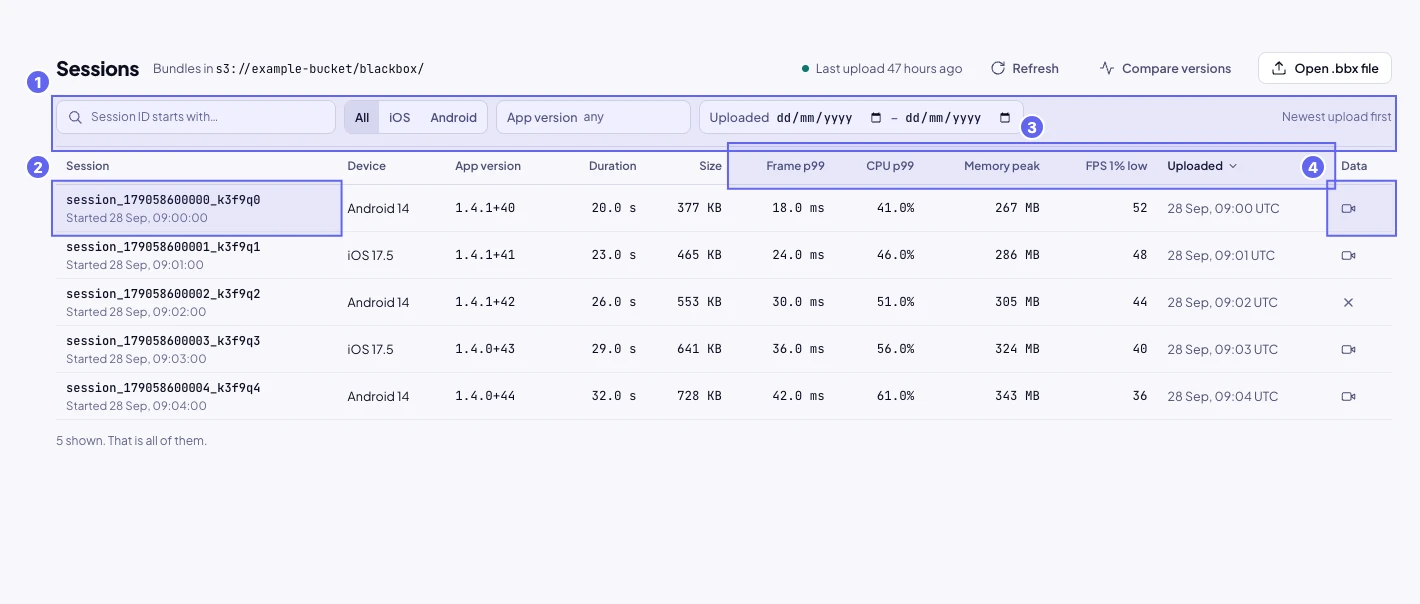
Task: Click Open .bbx file button
Action: (x=1325, y=69)
